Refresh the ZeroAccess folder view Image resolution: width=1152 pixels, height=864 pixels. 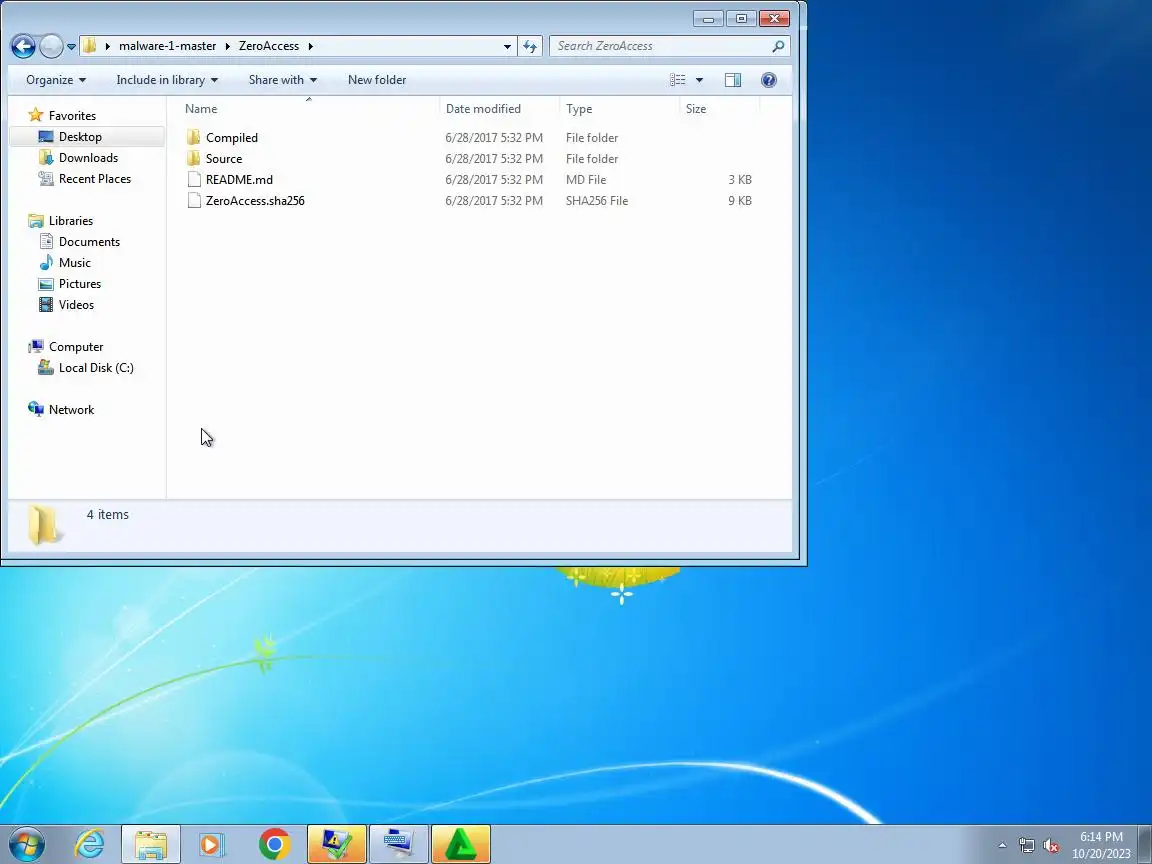(x=530, y=46)
